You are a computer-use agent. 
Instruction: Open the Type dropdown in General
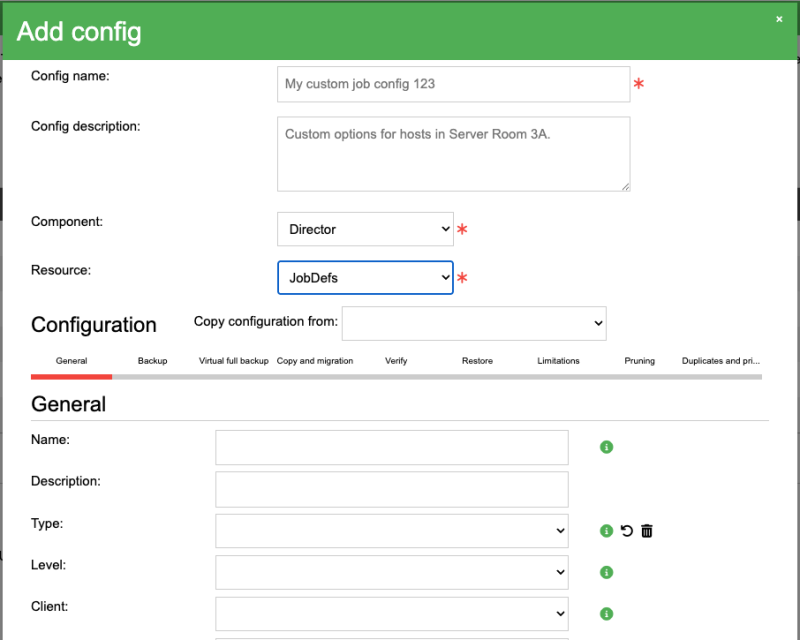pos(392,531)
